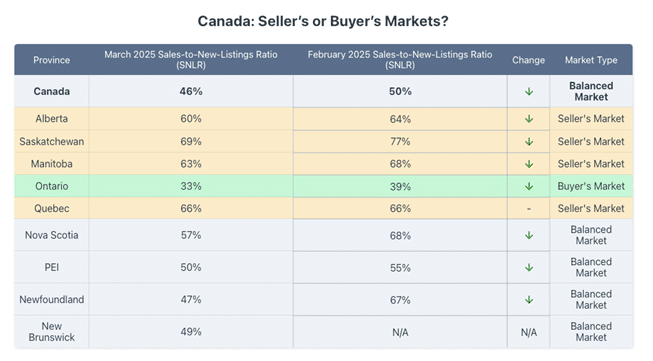
Task: Click the Nova Scotia change arrow
Action: click(529, 235)
